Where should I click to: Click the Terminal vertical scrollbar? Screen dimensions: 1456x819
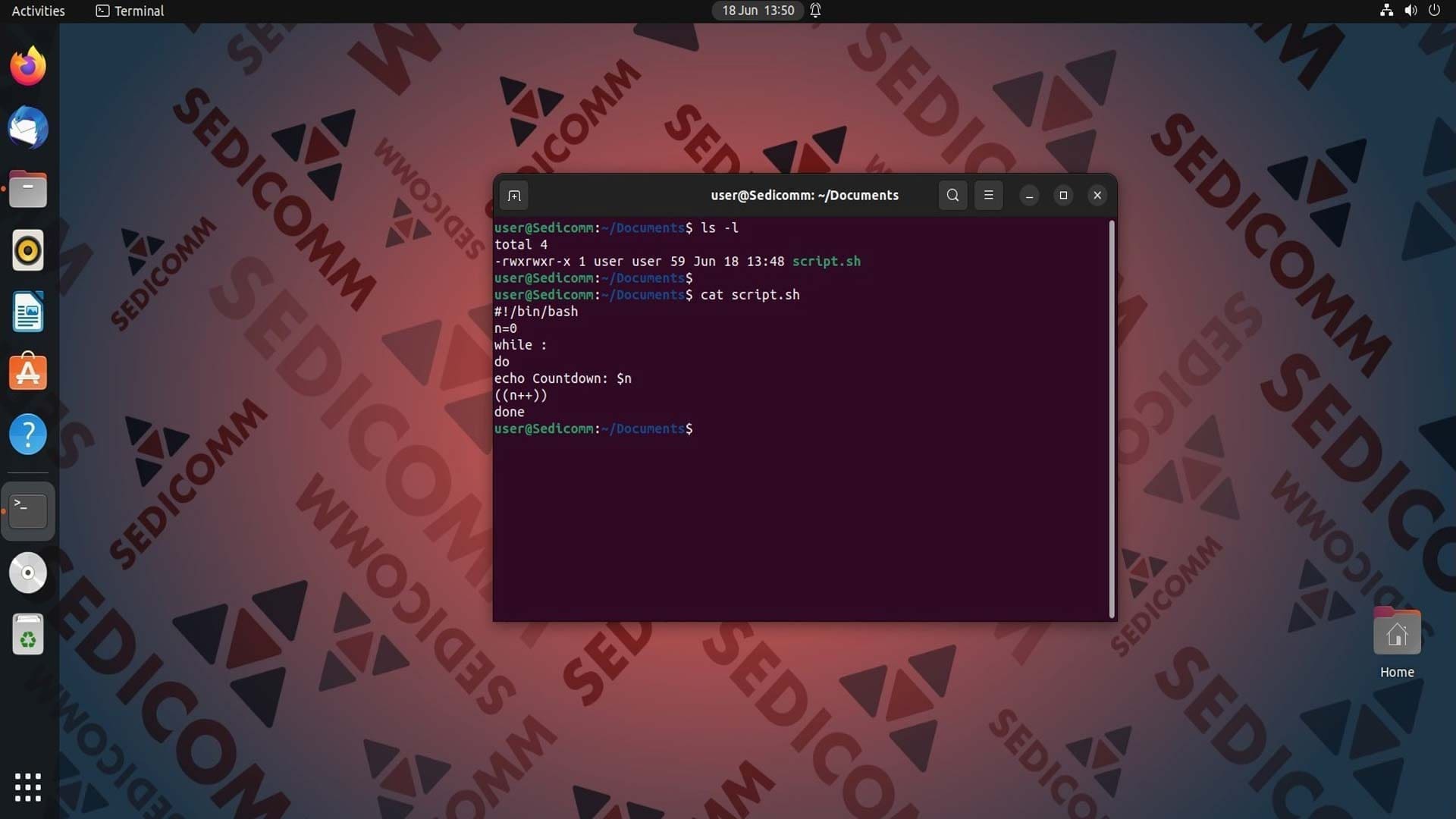pyautogui.click(x=1112, y=419)
